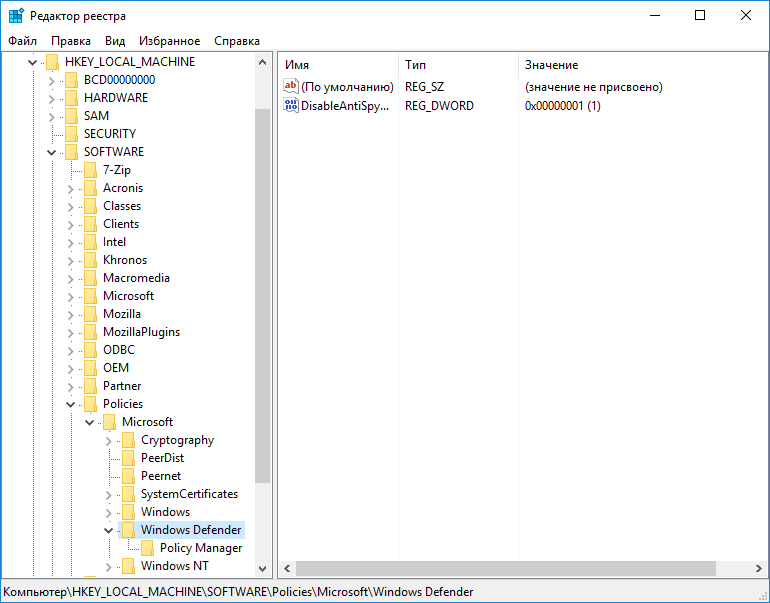The image size is (770, 603).
Task: Click the string value icon for (По умолчанию)
Action: pyautogui.click(x=291, y=87)
